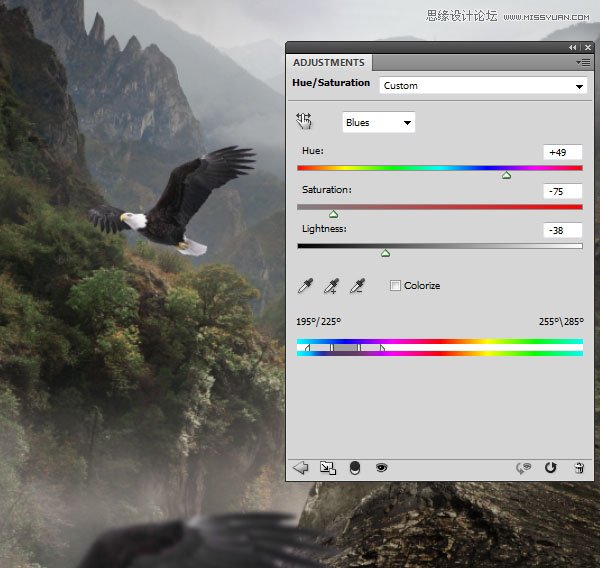Switch panel to expanded view icon
The height and width of the screenshot is (568, 600).
(328, 467)
